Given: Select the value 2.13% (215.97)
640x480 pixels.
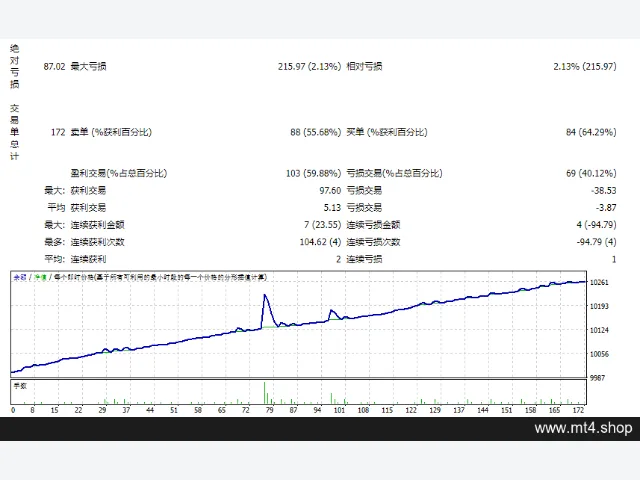Looking at the screenshot, I should click(x=585, y=66).
